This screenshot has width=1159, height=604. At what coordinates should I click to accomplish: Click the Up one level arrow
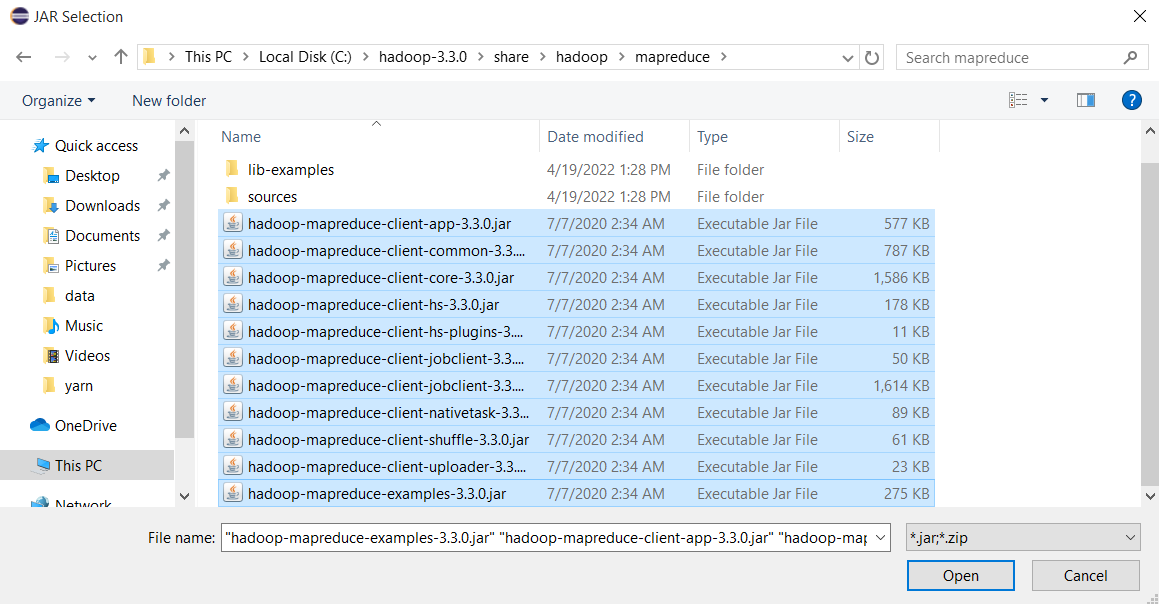(x=121, y=57)
